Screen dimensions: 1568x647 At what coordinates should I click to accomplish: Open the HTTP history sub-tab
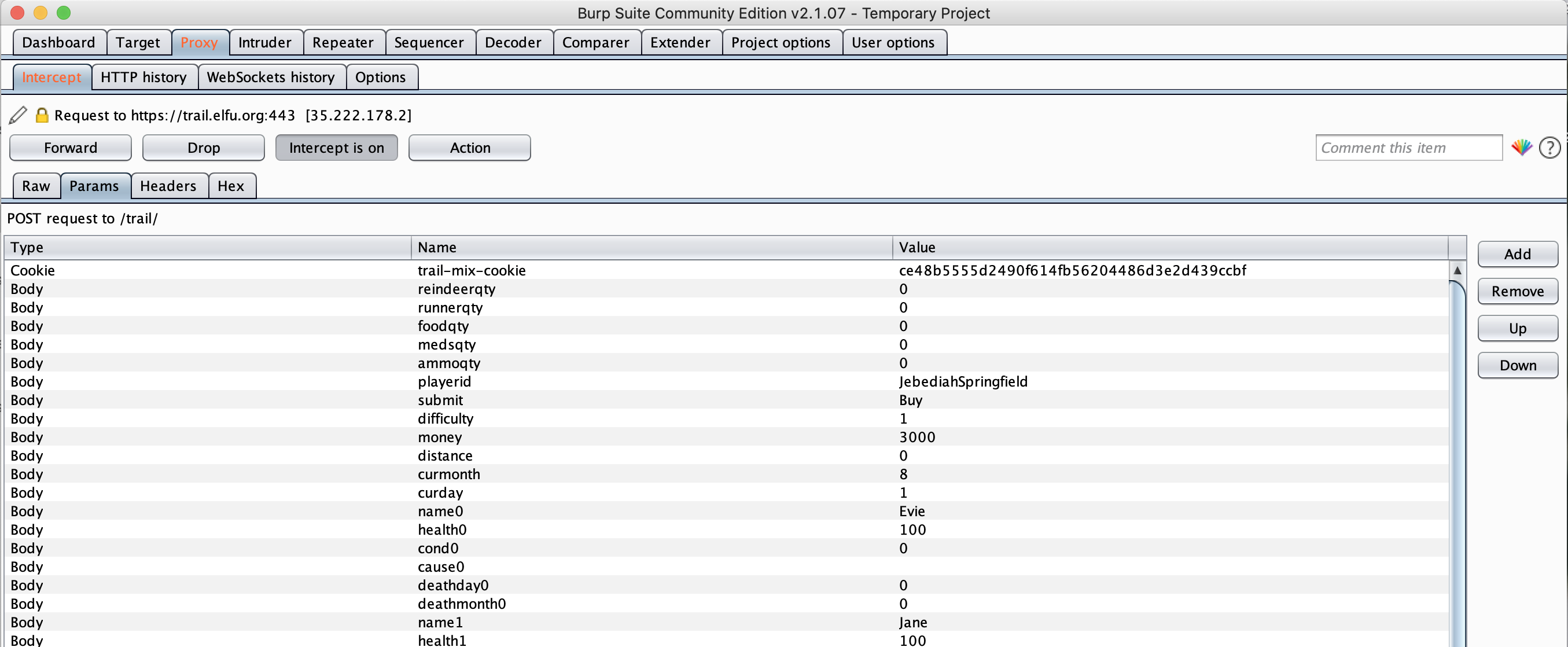pyautogui.click(x=143, y=78)
